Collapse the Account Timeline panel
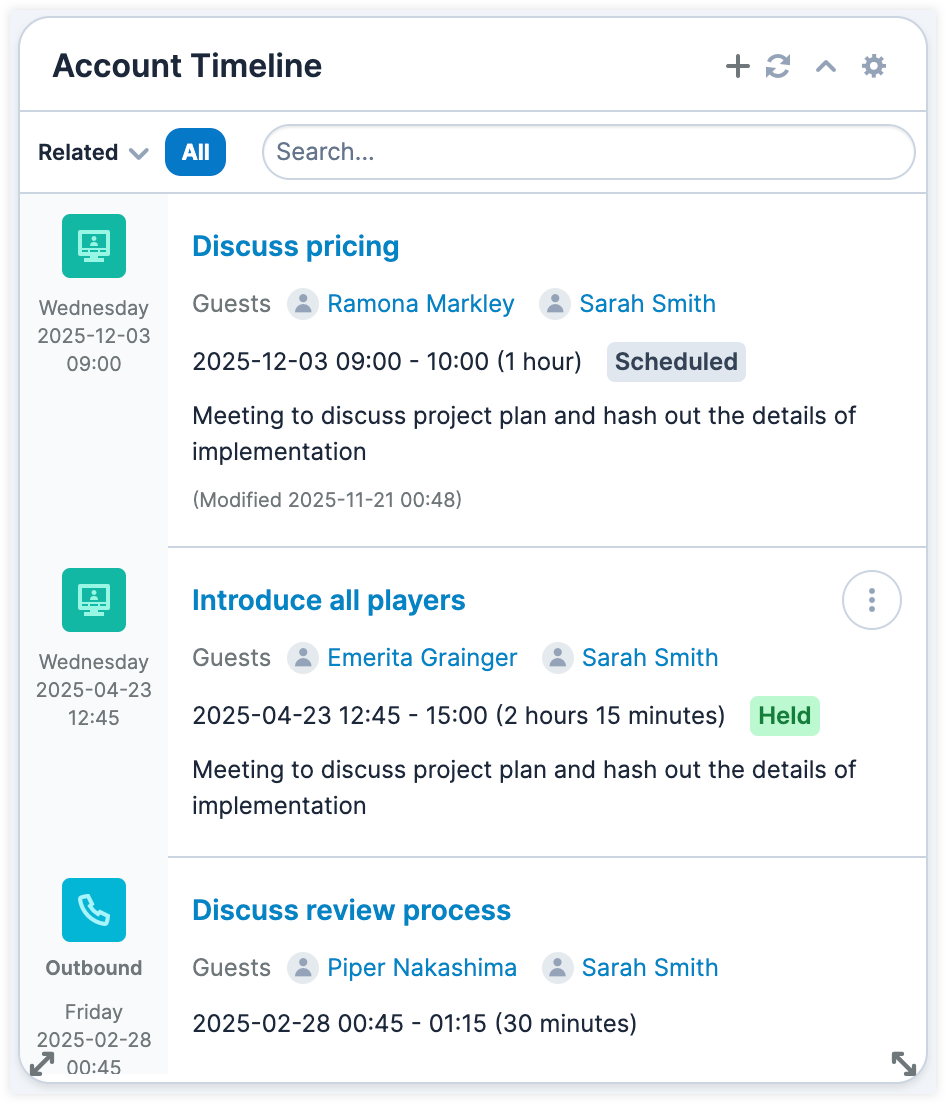The height and width of the screenshot is (1104, 946). [825, 67]
